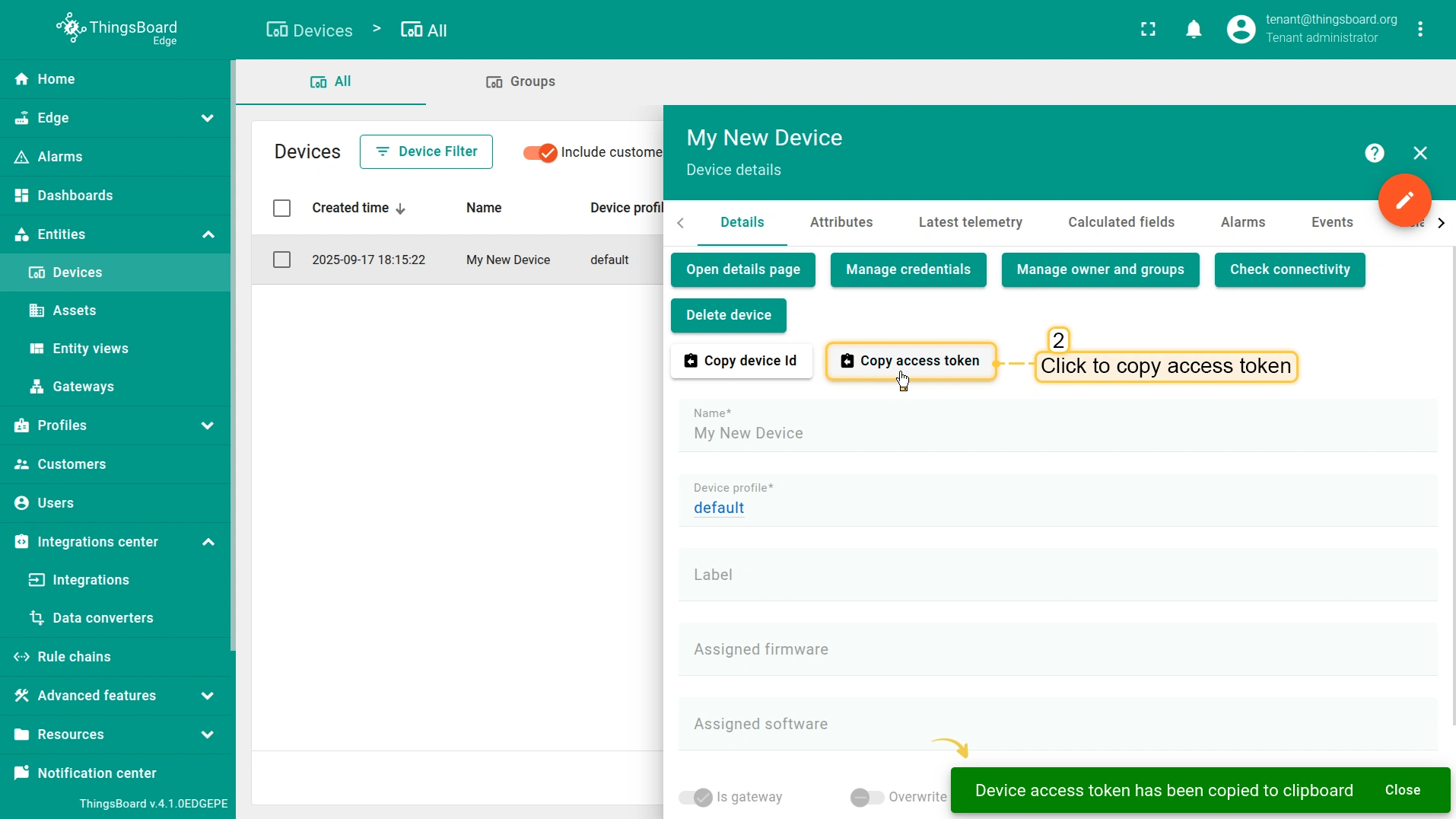Close the device details panel
The image size is (1456, 819).
[x=1419, y=153]
